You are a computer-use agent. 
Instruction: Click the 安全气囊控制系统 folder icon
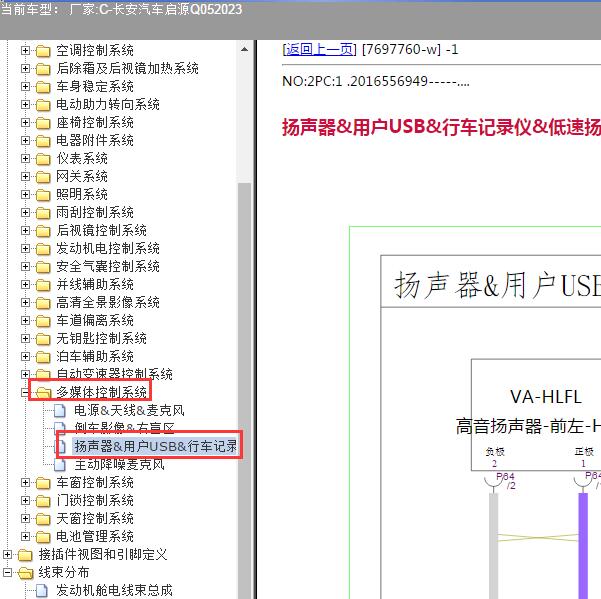point(43,267)
